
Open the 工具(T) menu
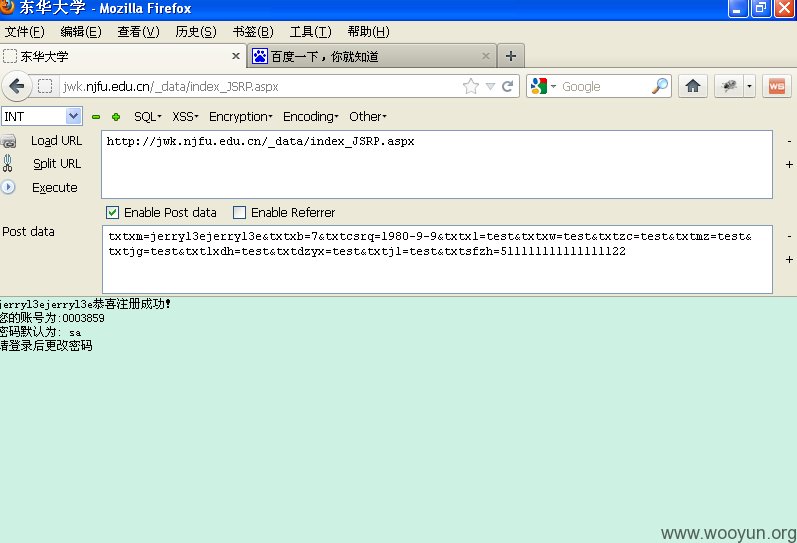311,32
